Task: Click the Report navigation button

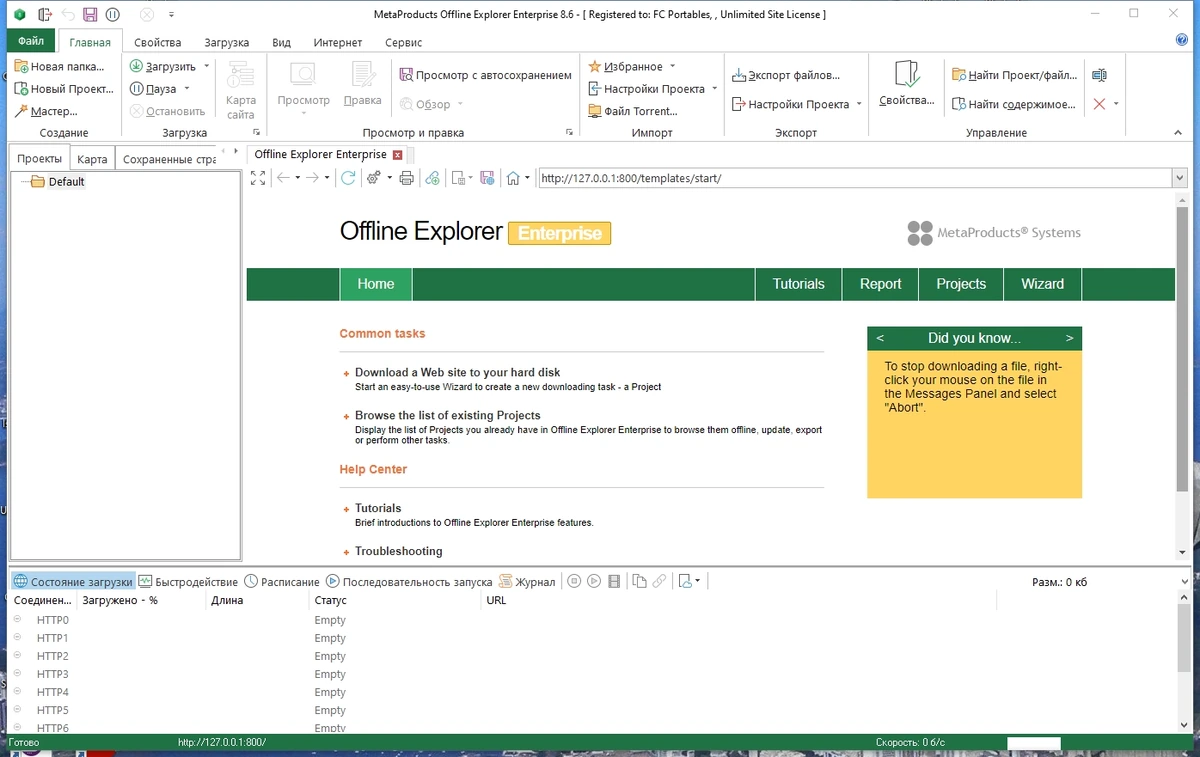Action: 880,284
